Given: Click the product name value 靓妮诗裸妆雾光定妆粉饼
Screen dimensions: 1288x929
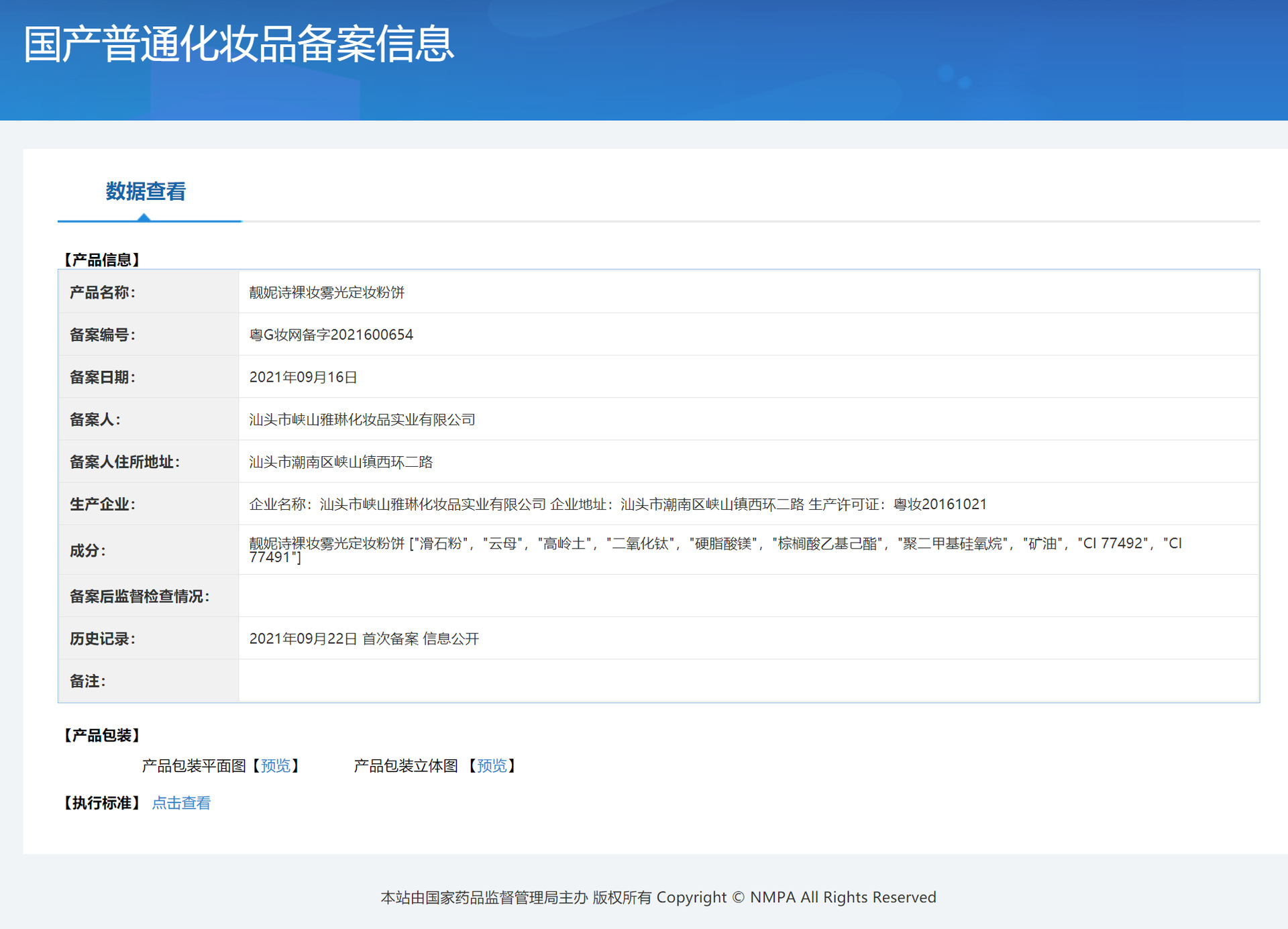Looking at the screenshot, I should click(x=327, y=292).
